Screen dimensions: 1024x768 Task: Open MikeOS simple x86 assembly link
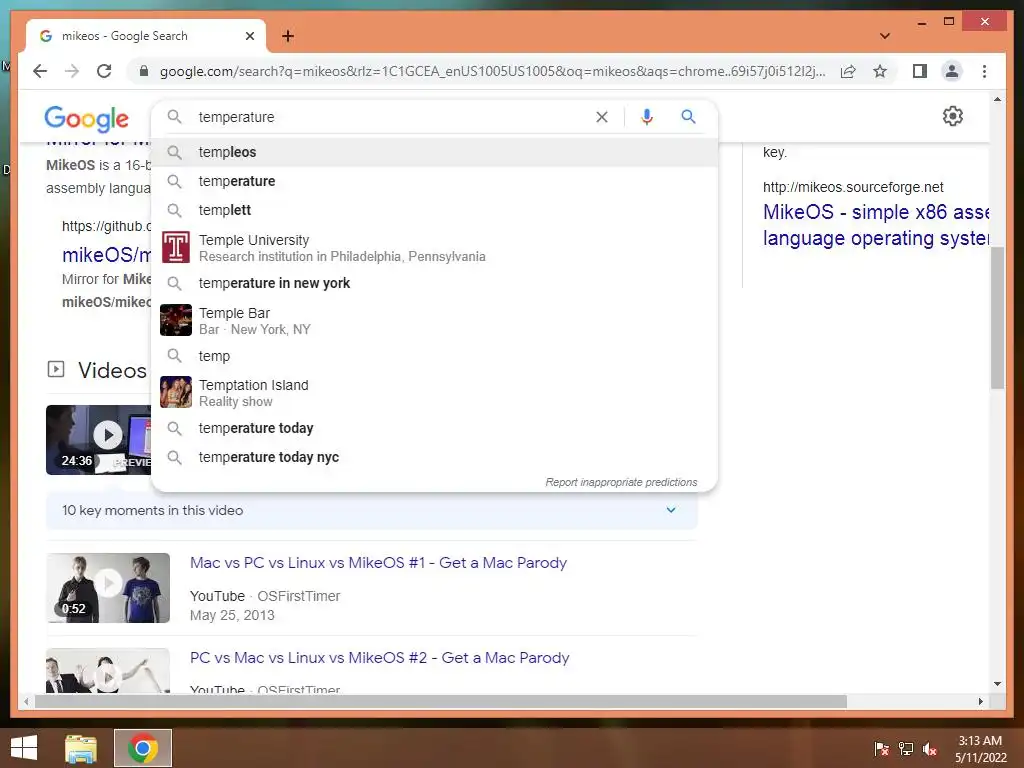[876, 225]
